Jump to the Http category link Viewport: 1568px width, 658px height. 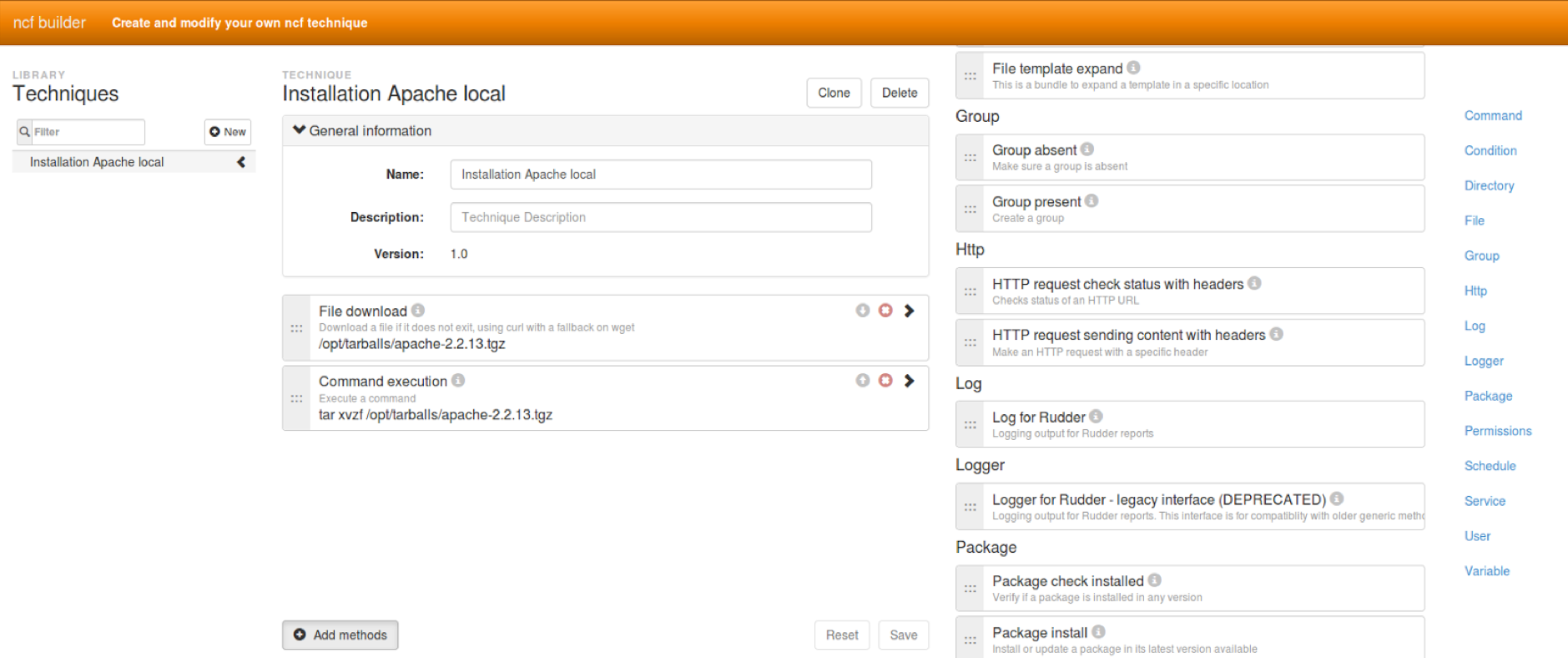1475,291
